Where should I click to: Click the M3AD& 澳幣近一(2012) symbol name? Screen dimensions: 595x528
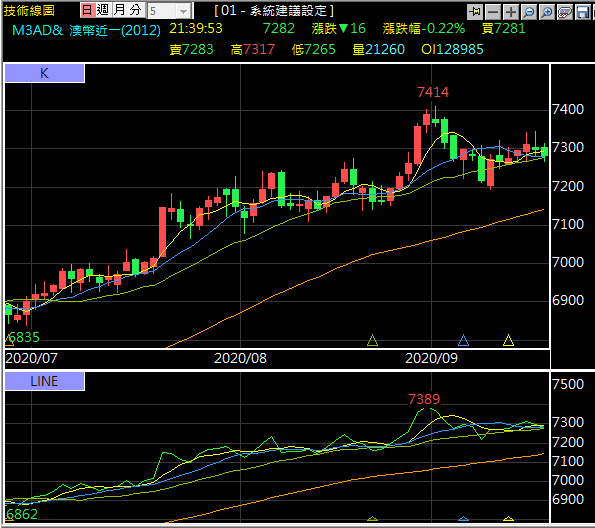point(87,30)
